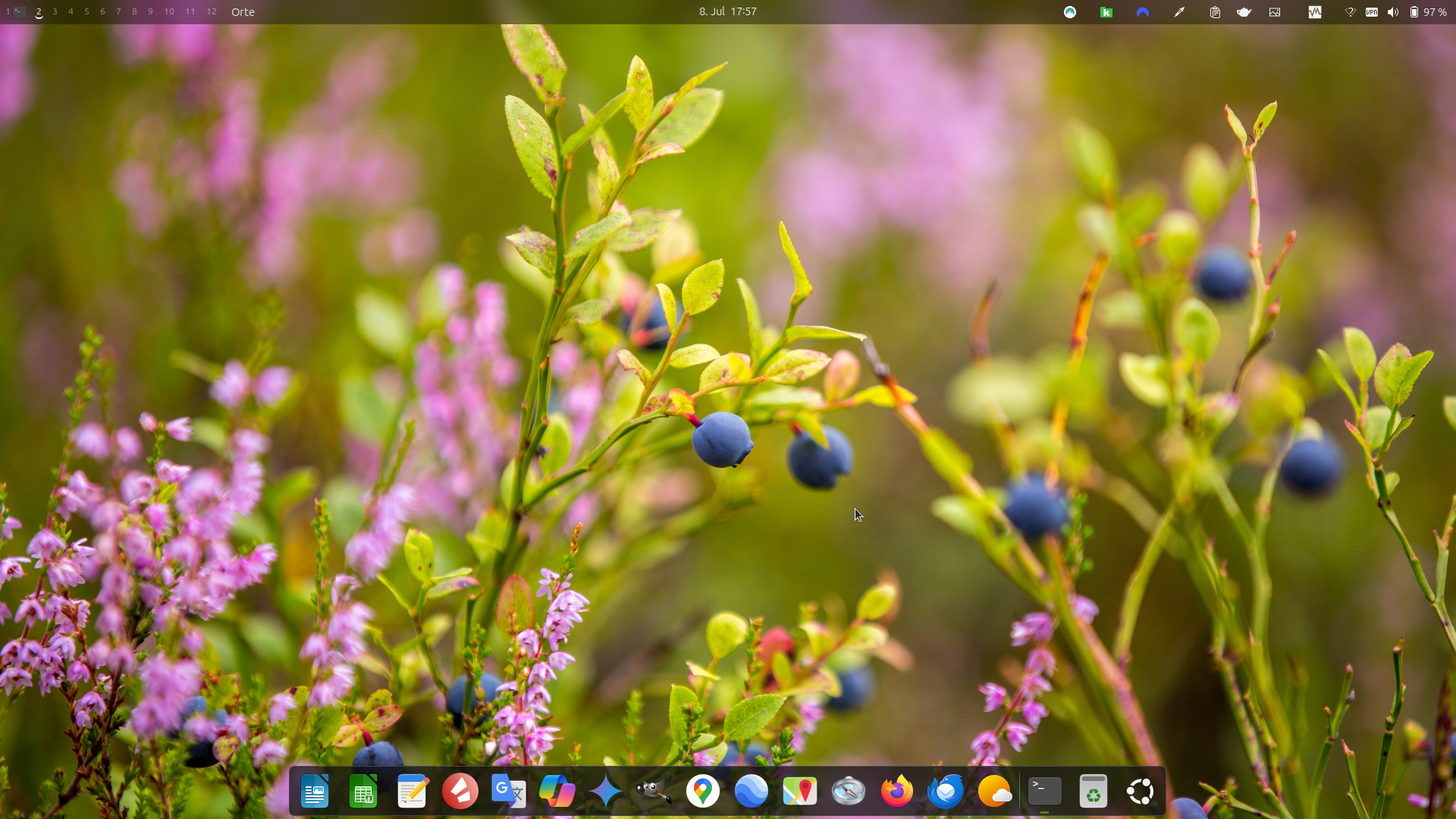This screenshot has width=1456, height=819.
Task: Open Google Earth from the dock
Action: pos(751,792)
